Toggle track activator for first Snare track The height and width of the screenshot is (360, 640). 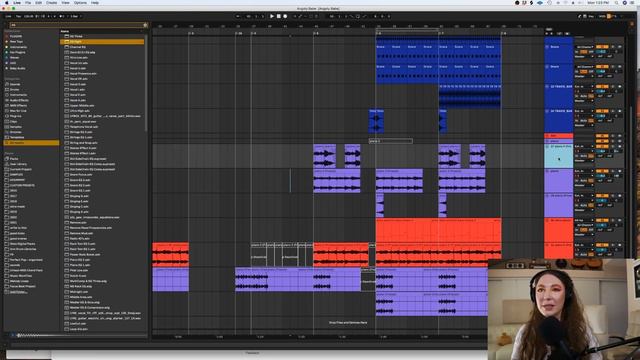pyautogui.click(x=601, y=47)
